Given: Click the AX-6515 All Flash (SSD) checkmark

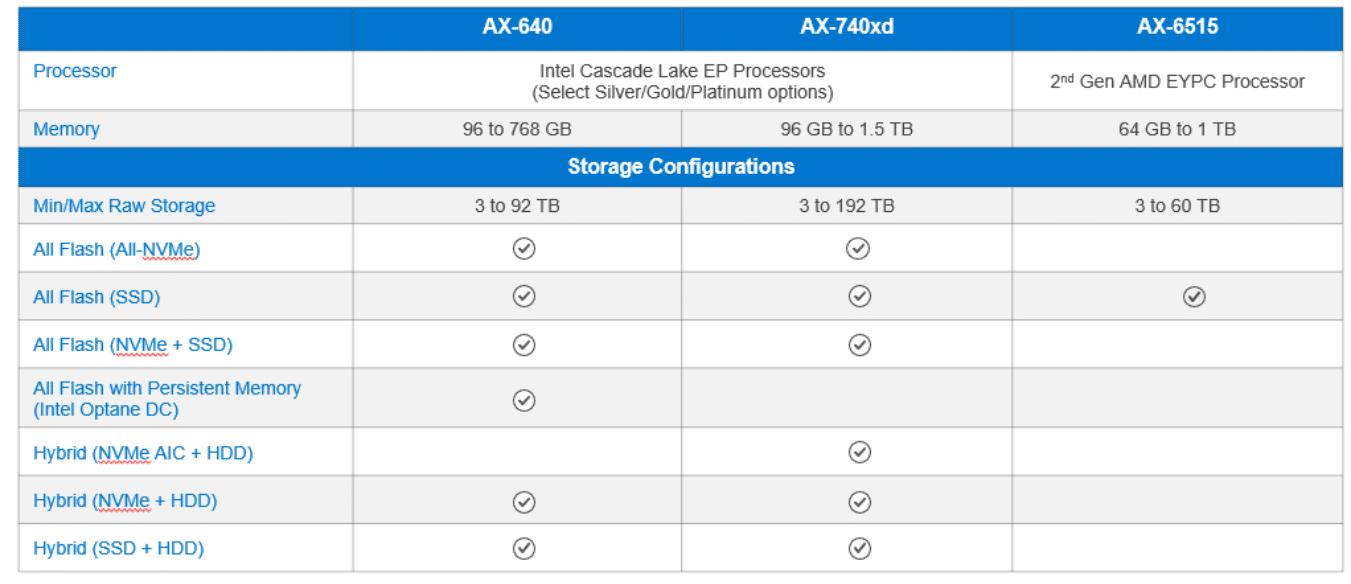Looking at the screenshot, I should tap(1194, 297).
